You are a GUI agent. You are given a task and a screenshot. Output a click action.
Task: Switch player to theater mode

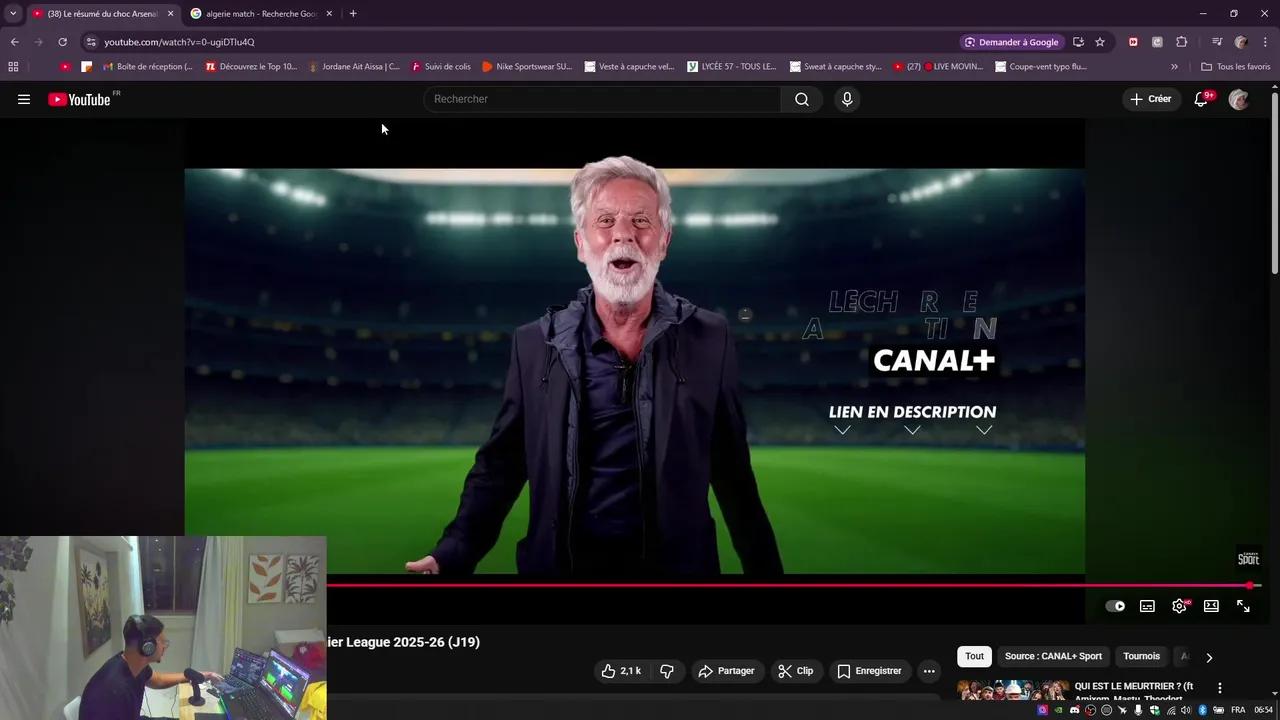[x=1211, y=606]
